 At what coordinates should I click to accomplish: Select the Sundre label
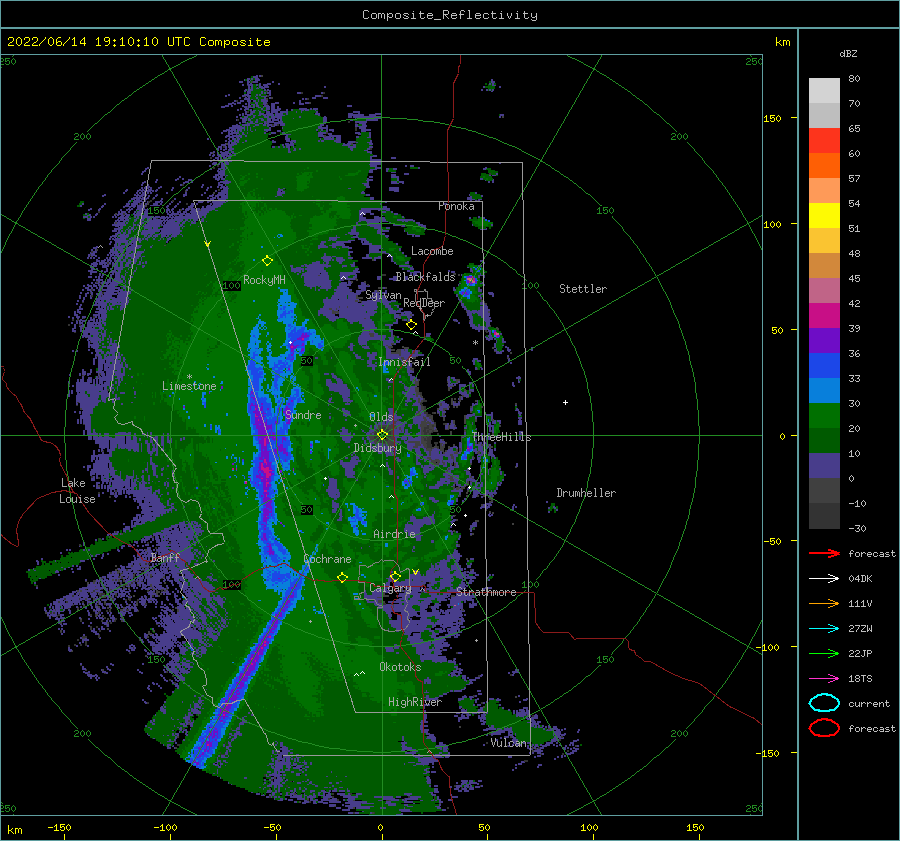[x=303, y=414]
